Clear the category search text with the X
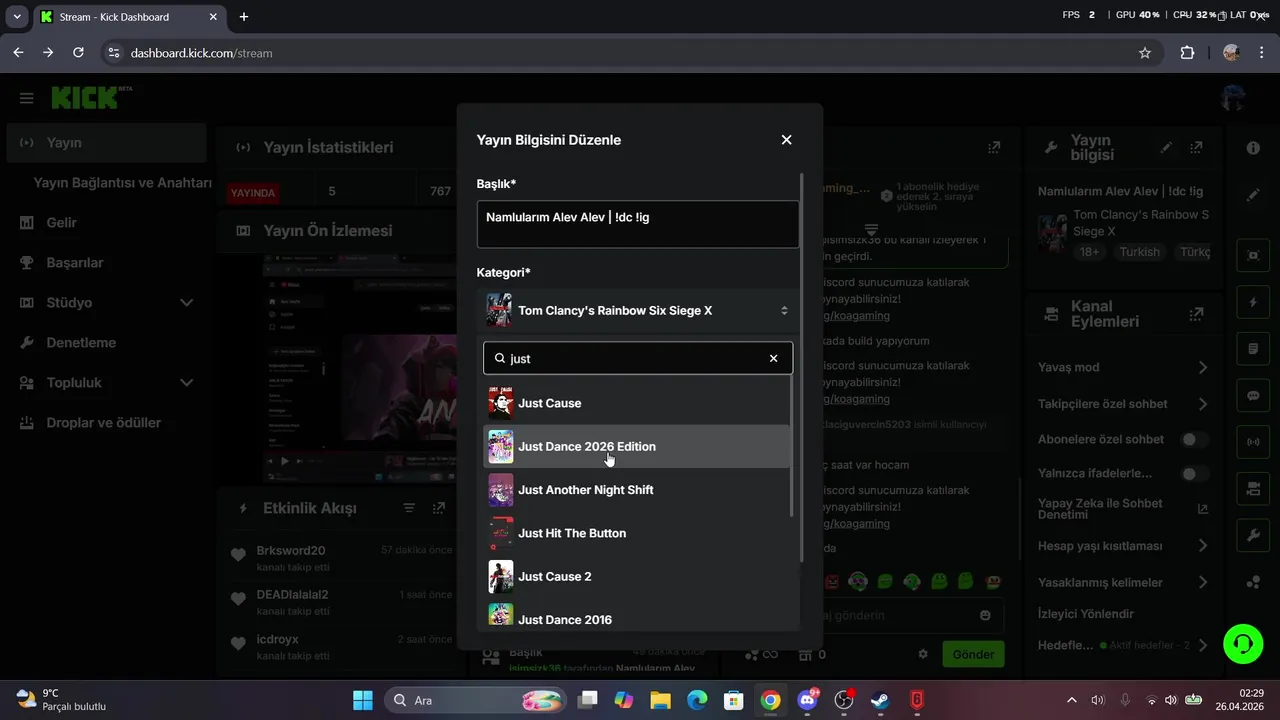The height and width of the screenshot is (720, 1280). (773, 358)
